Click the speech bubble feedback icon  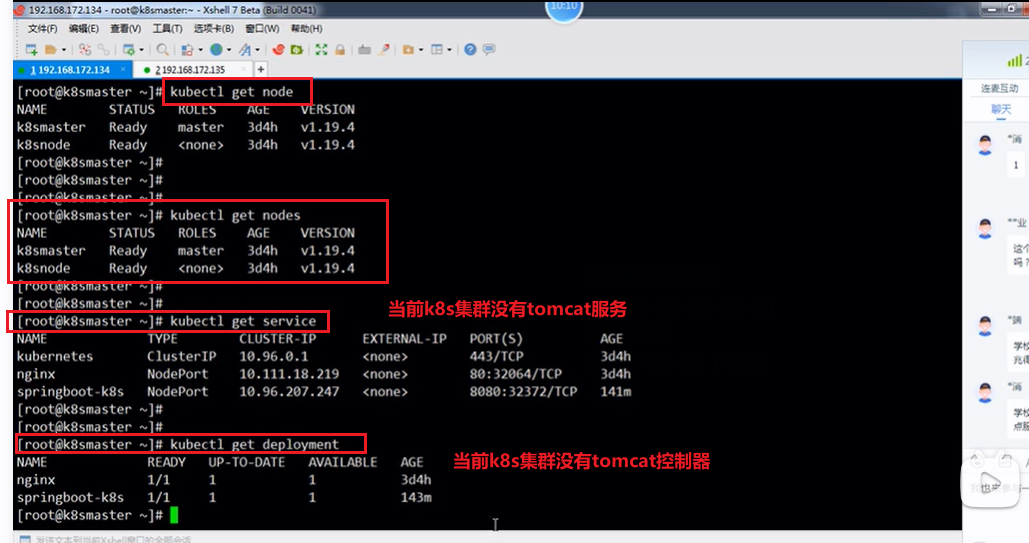[x=489, y=49]
